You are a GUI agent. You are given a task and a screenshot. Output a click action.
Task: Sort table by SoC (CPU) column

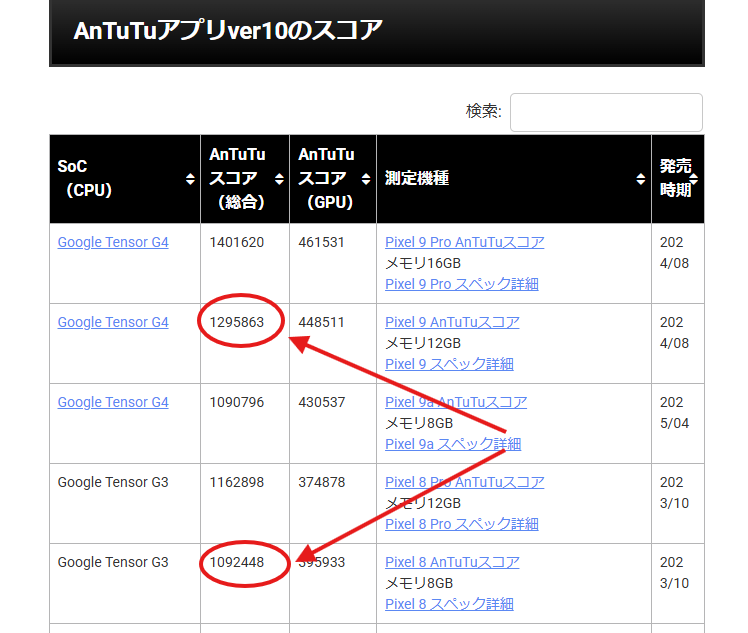pyautogui.click(x=190, y=179)
